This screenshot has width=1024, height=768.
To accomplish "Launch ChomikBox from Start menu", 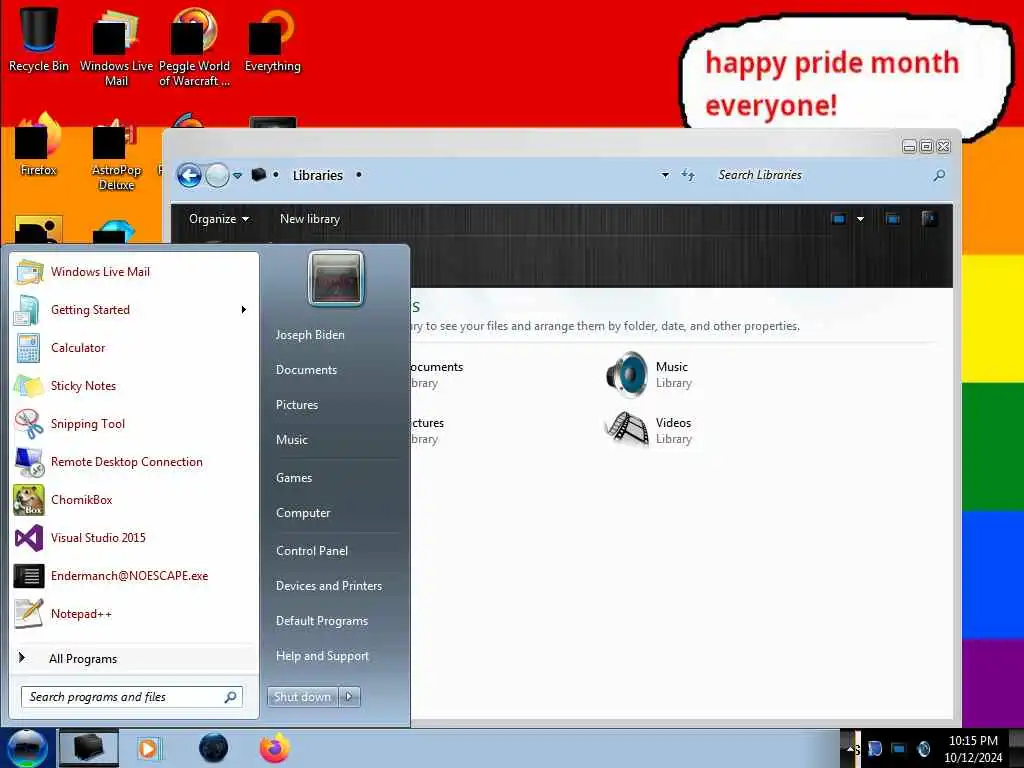I will [135, 500].
